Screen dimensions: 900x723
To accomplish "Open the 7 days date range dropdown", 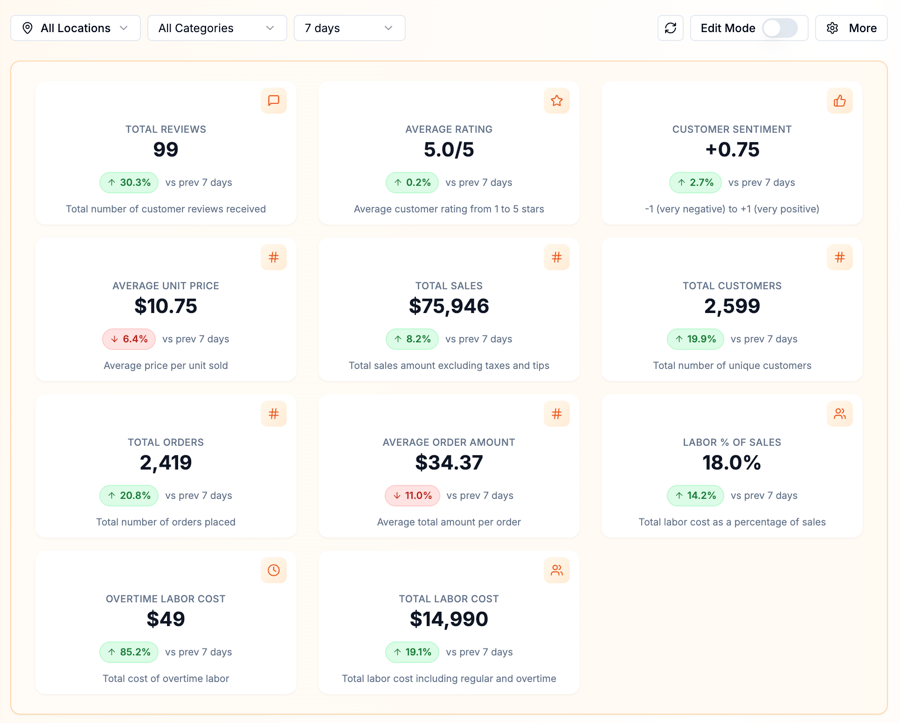I will (349, 28).
